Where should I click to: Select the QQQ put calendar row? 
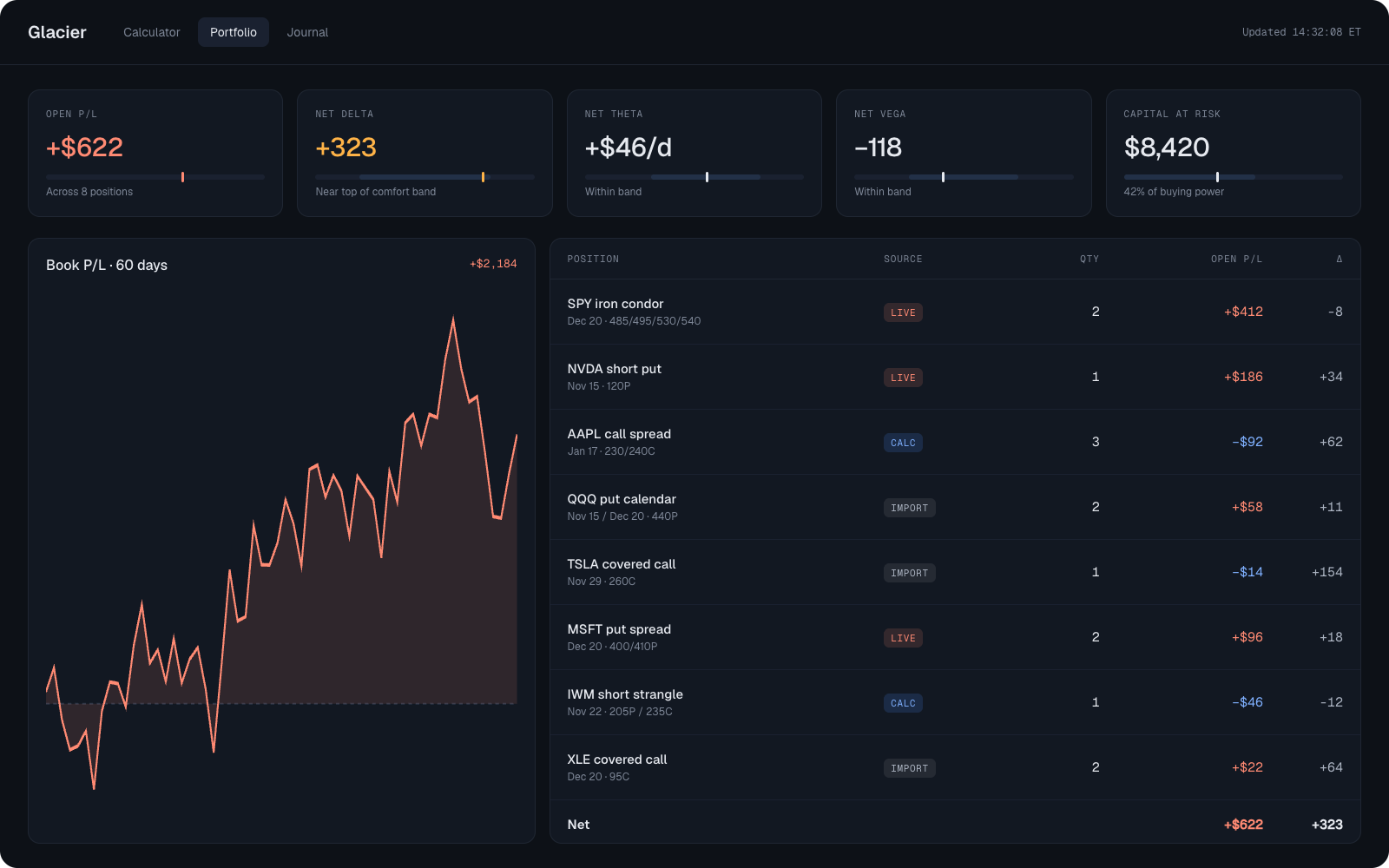[x=955, y=507]
